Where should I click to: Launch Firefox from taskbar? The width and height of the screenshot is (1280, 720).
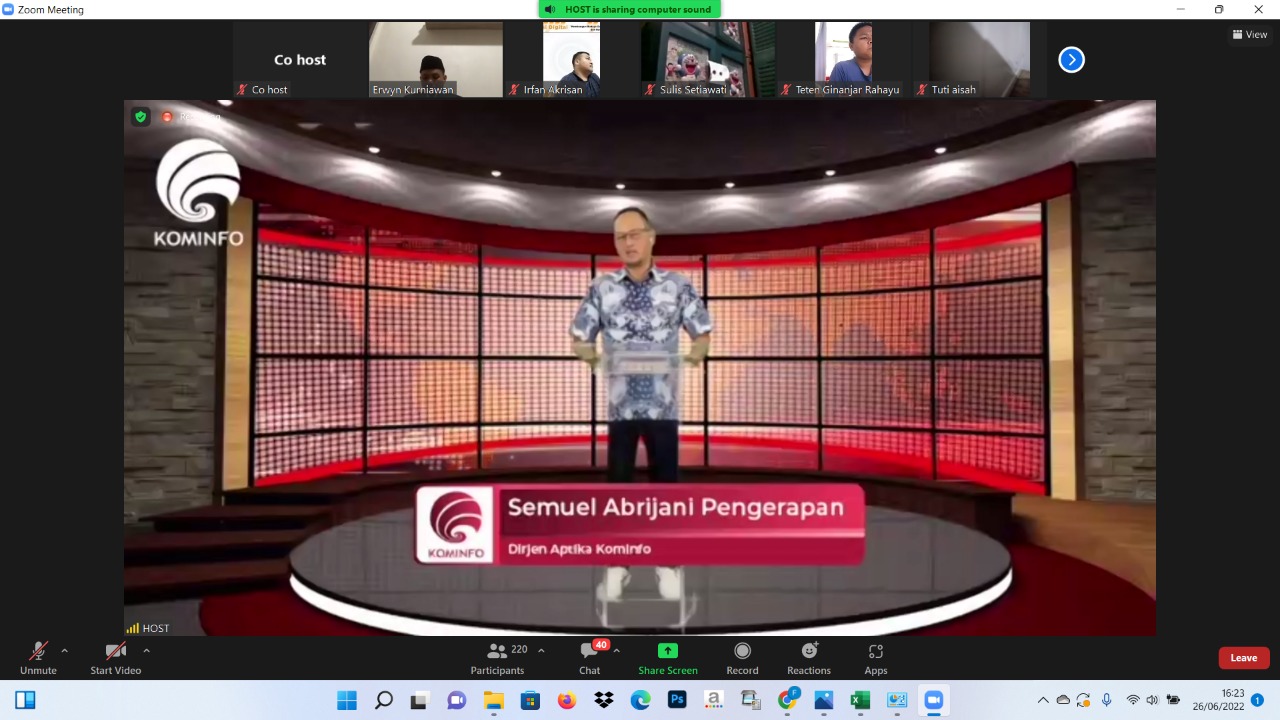click(567, 700)
